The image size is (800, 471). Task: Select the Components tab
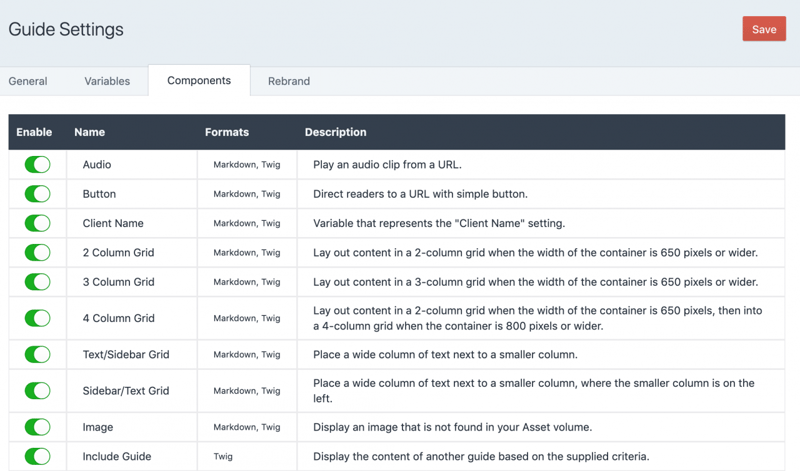[x=199, y=81]
